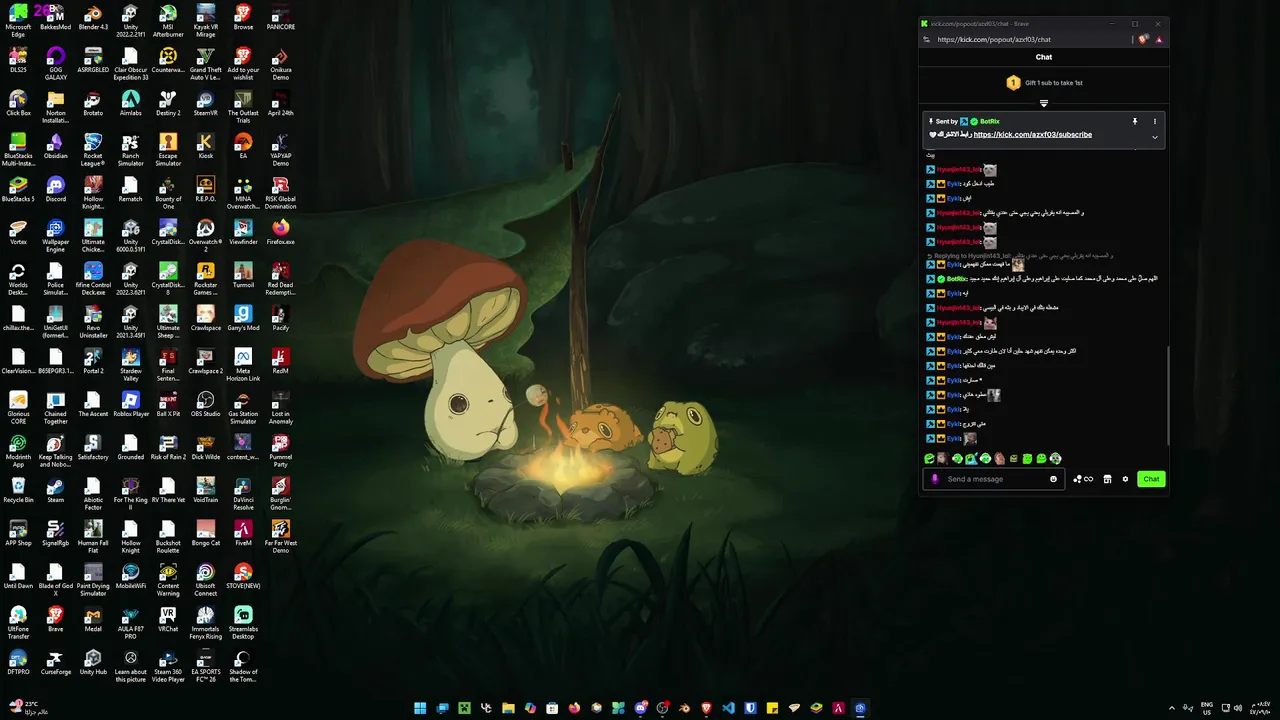
Task: Open chat settings gear icon
Action: pos(1125,479)
